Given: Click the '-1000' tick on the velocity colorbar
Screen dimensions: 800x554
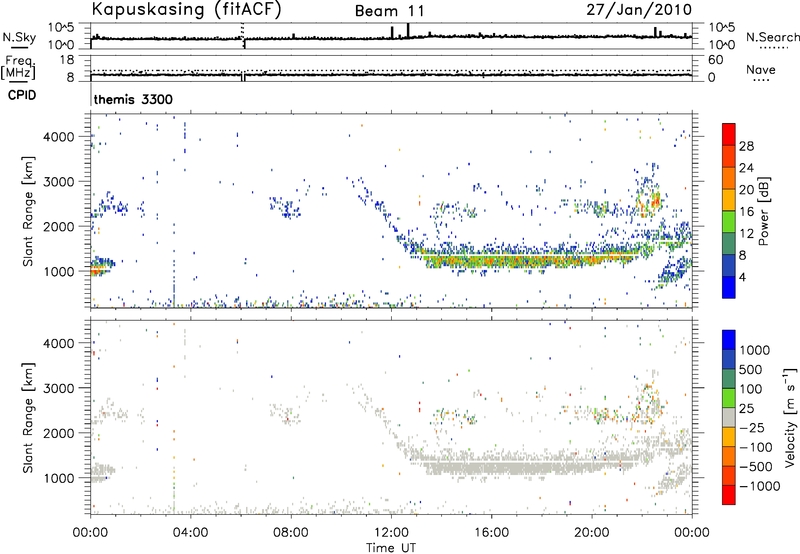Looking at the screenshot, I should point(760,486).
